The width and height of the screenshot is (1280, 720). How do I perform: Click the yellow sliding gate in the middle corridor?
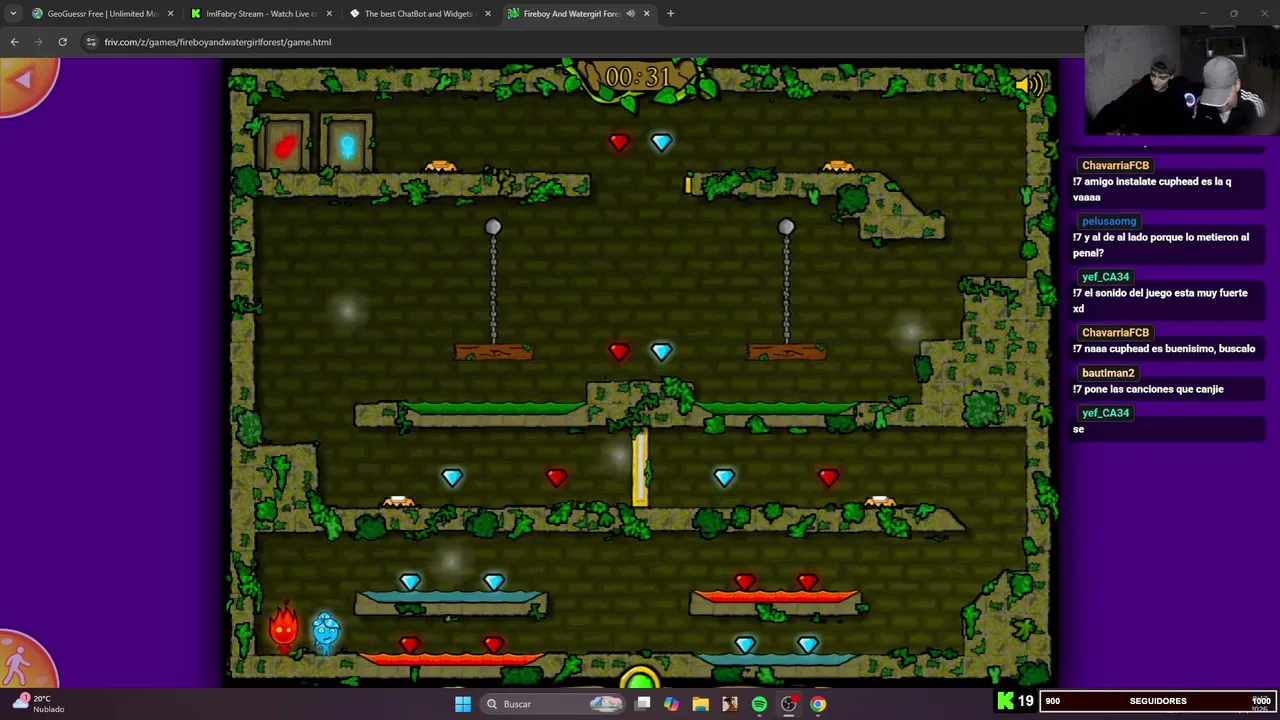pos(640,468)
